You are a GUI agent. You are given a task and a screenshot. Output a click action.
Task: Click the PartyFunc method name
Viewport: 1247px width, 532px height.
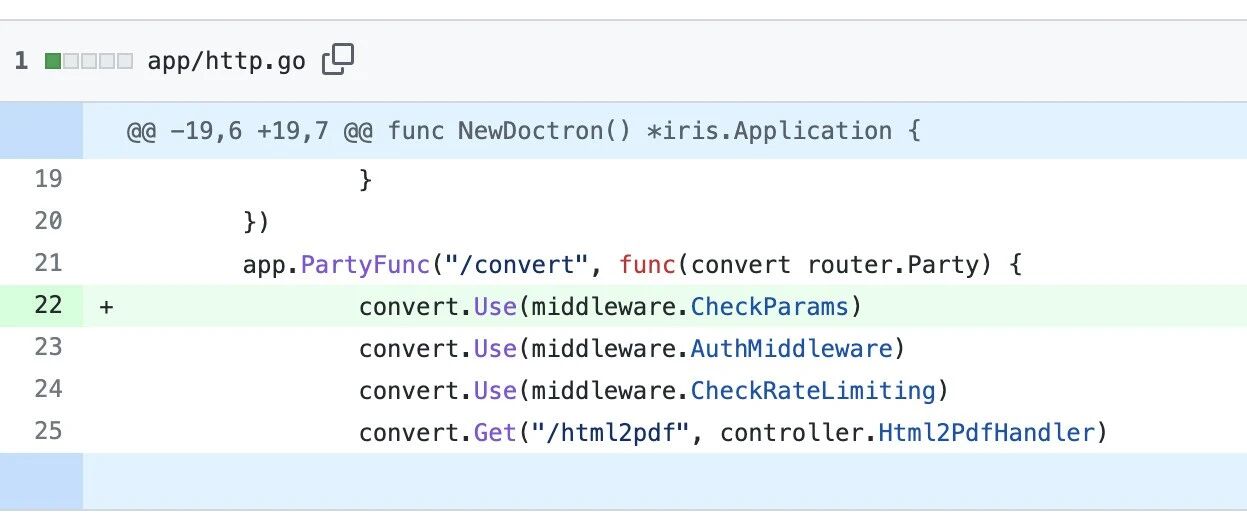tap(365, 265)
